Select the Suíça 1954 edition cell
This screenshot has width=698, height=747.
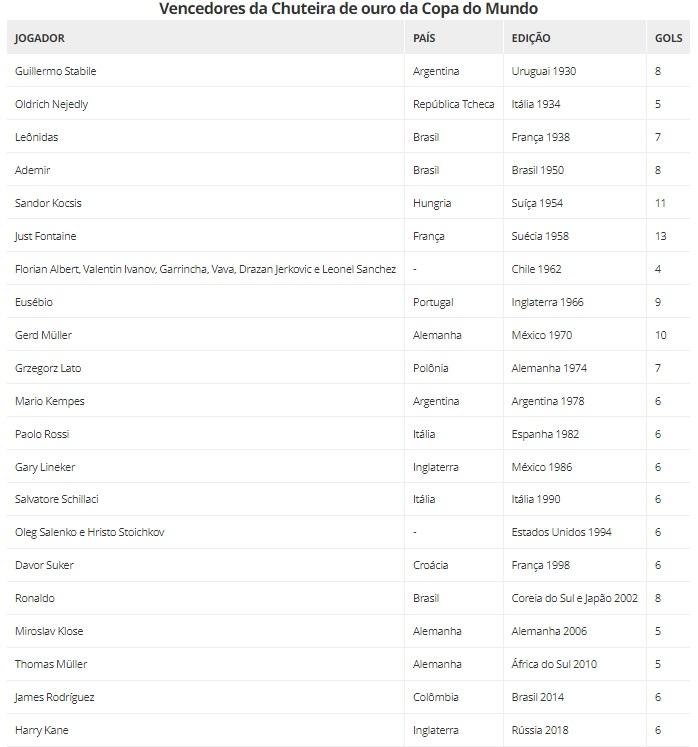point(537,203)
